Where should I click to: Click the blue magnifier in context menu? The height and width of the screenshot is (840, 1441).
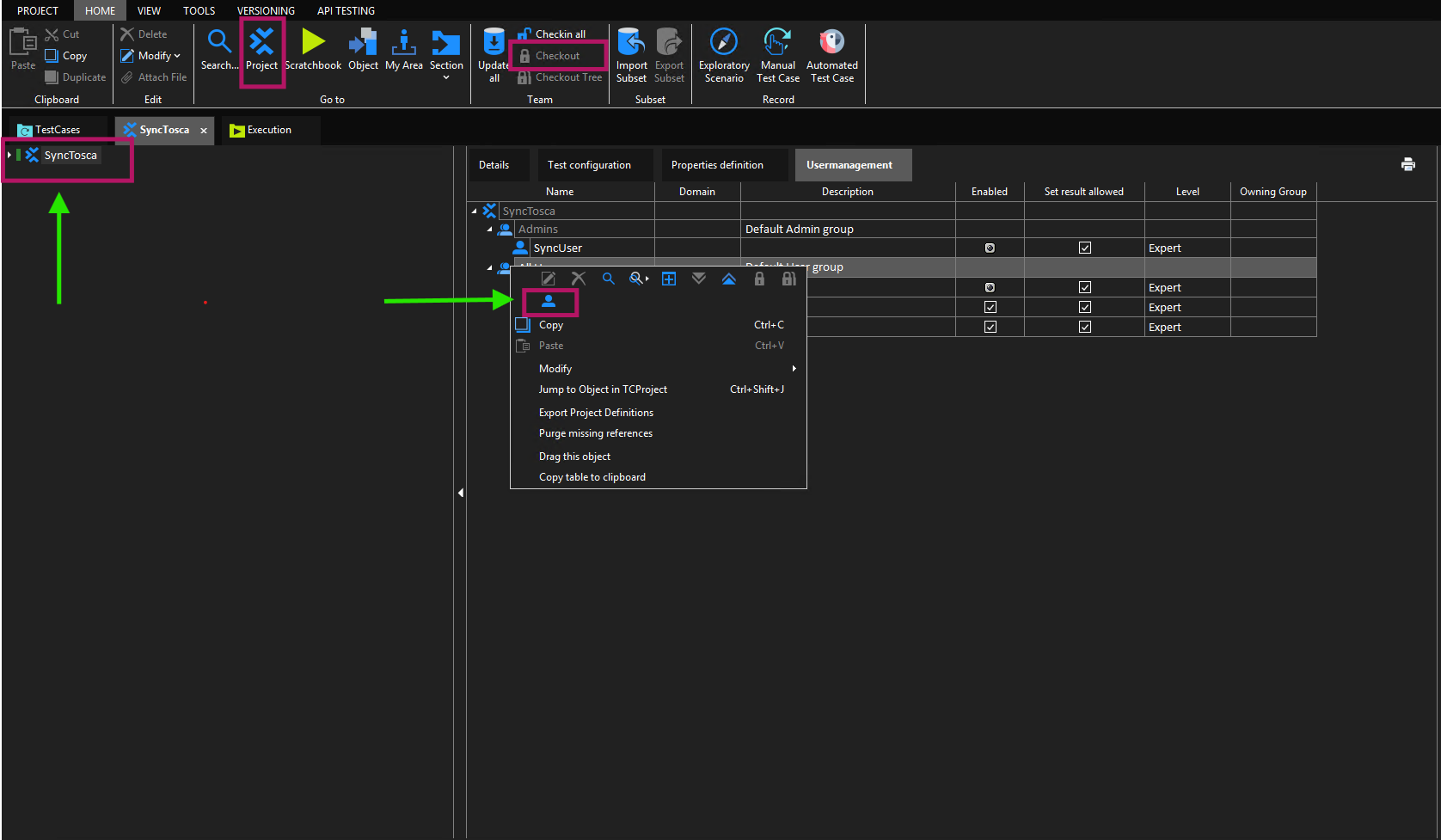click(608, 279)
